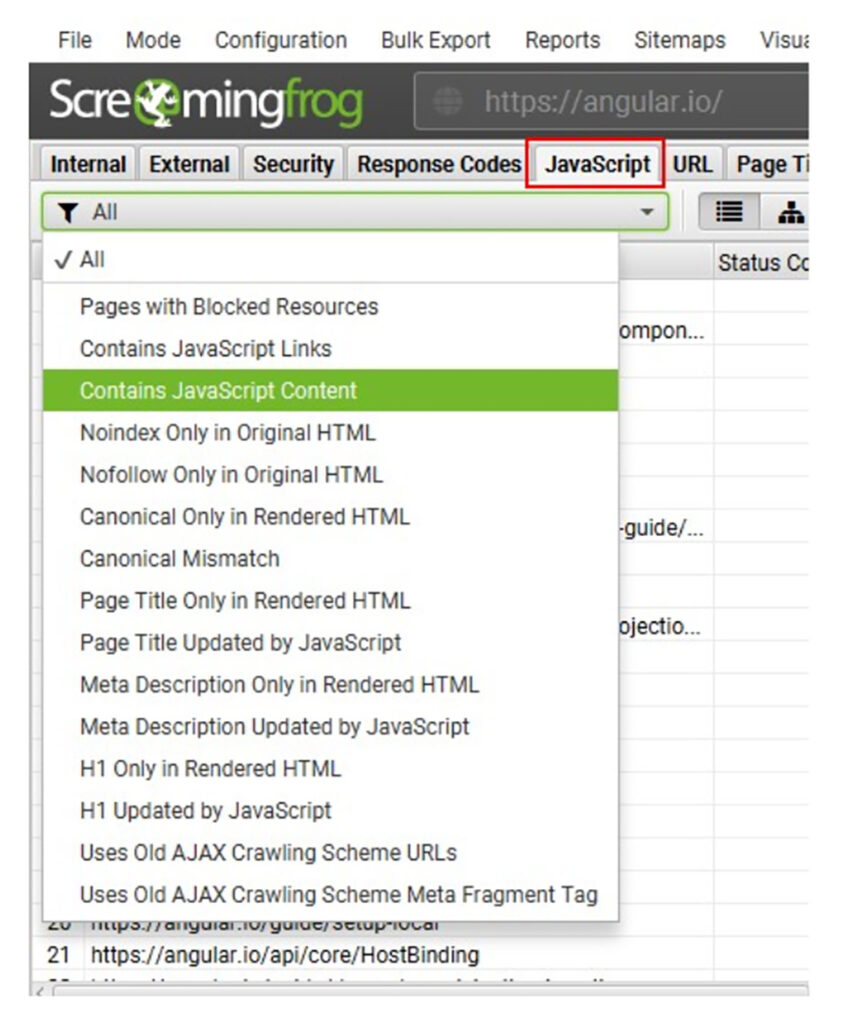865x1024 pixels.
Task: Open the Security tab
Action: click(292, 165)
